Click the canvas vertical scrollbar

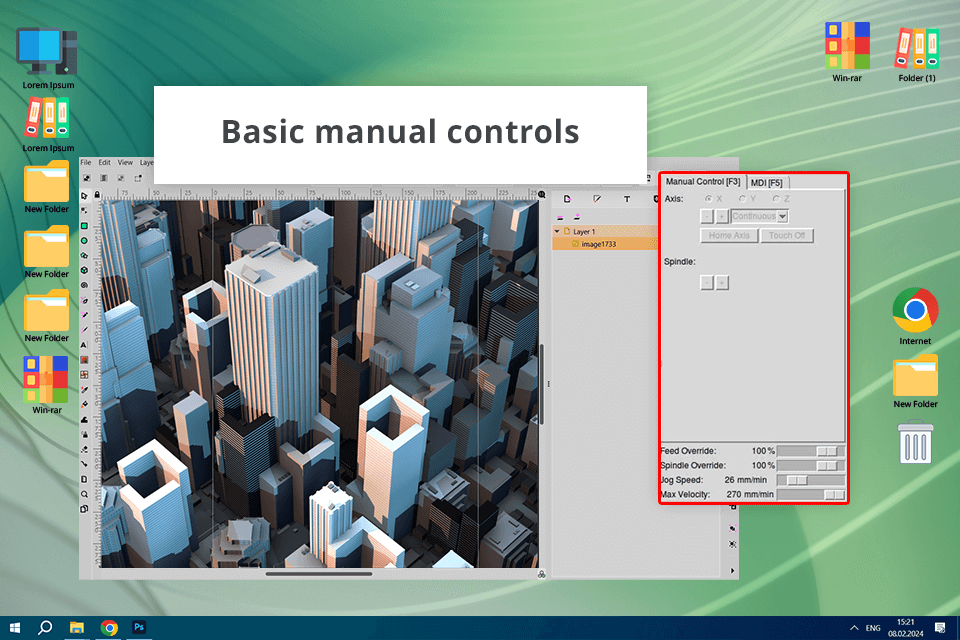[x=542, y=384]
